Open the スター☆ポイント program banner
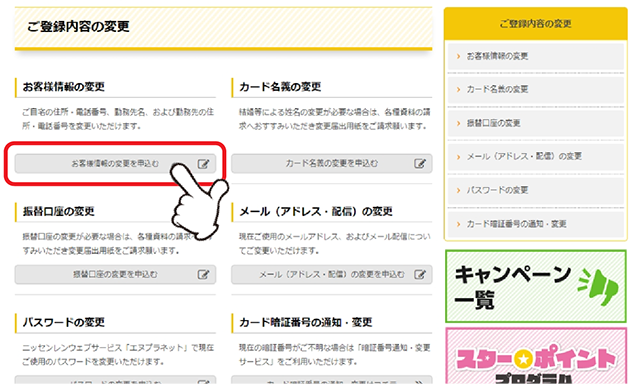639x384 pixels. 536,356
